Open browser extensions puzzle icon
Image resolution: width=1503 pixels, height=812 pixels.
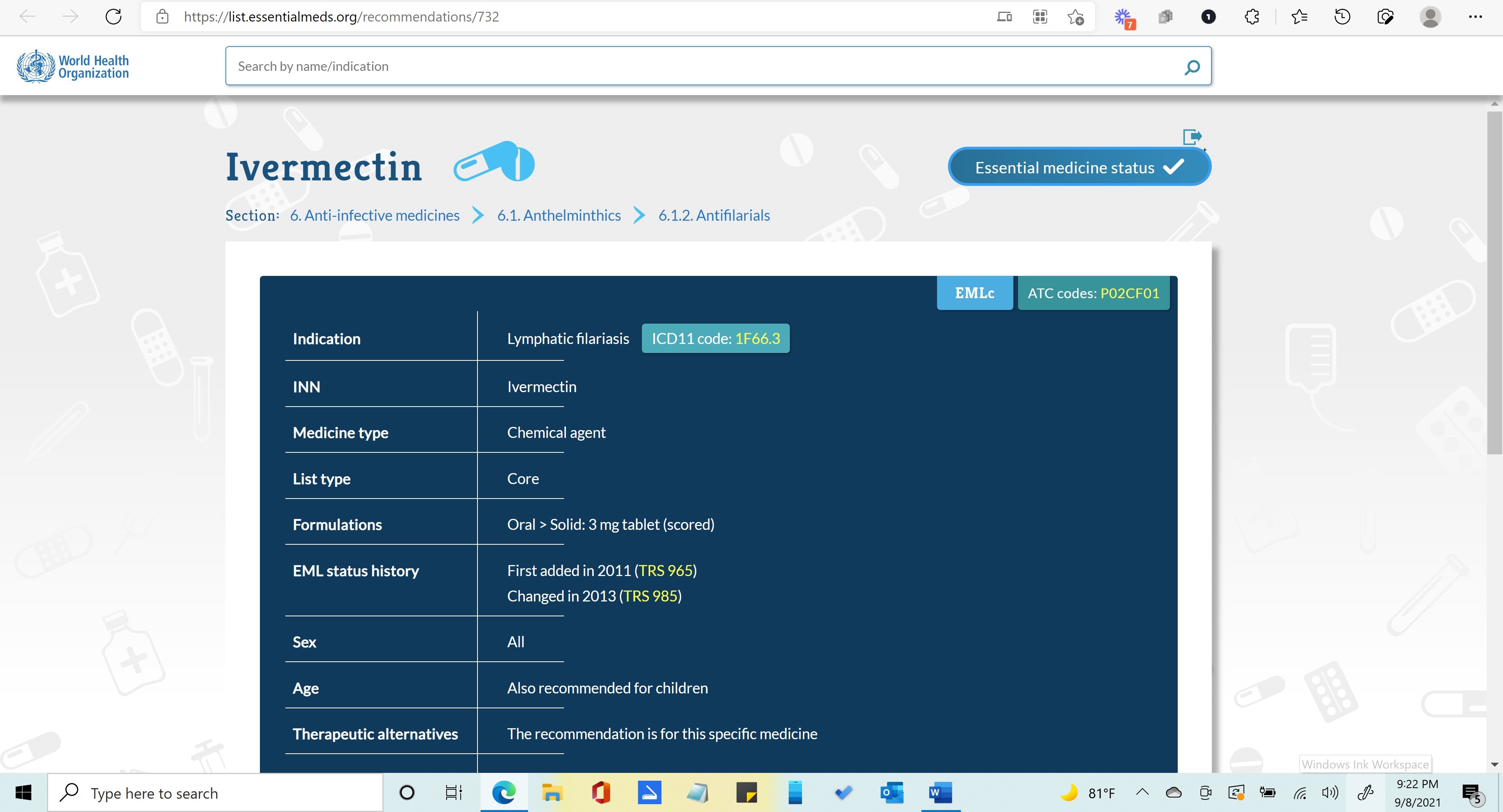tap(1252, 17)
